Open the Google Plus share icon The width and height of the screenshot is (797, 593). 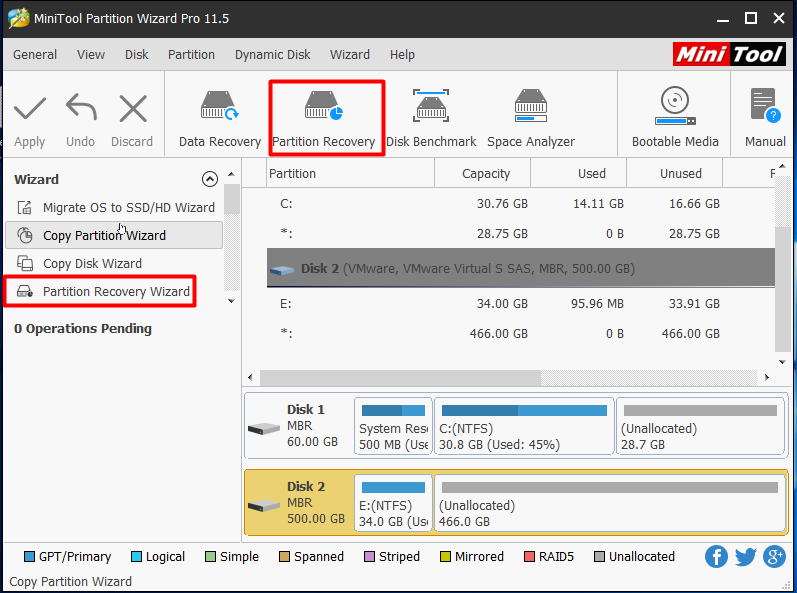tap(774, 556)
